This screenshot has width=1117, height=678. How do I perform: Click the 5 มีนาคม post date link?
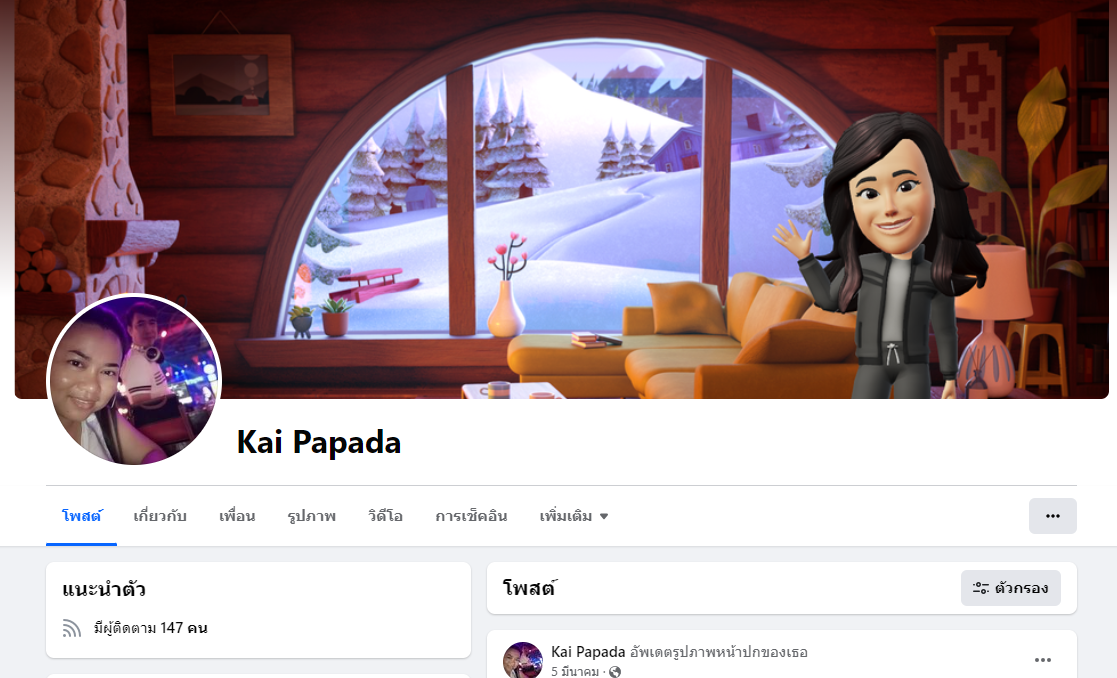574,671
